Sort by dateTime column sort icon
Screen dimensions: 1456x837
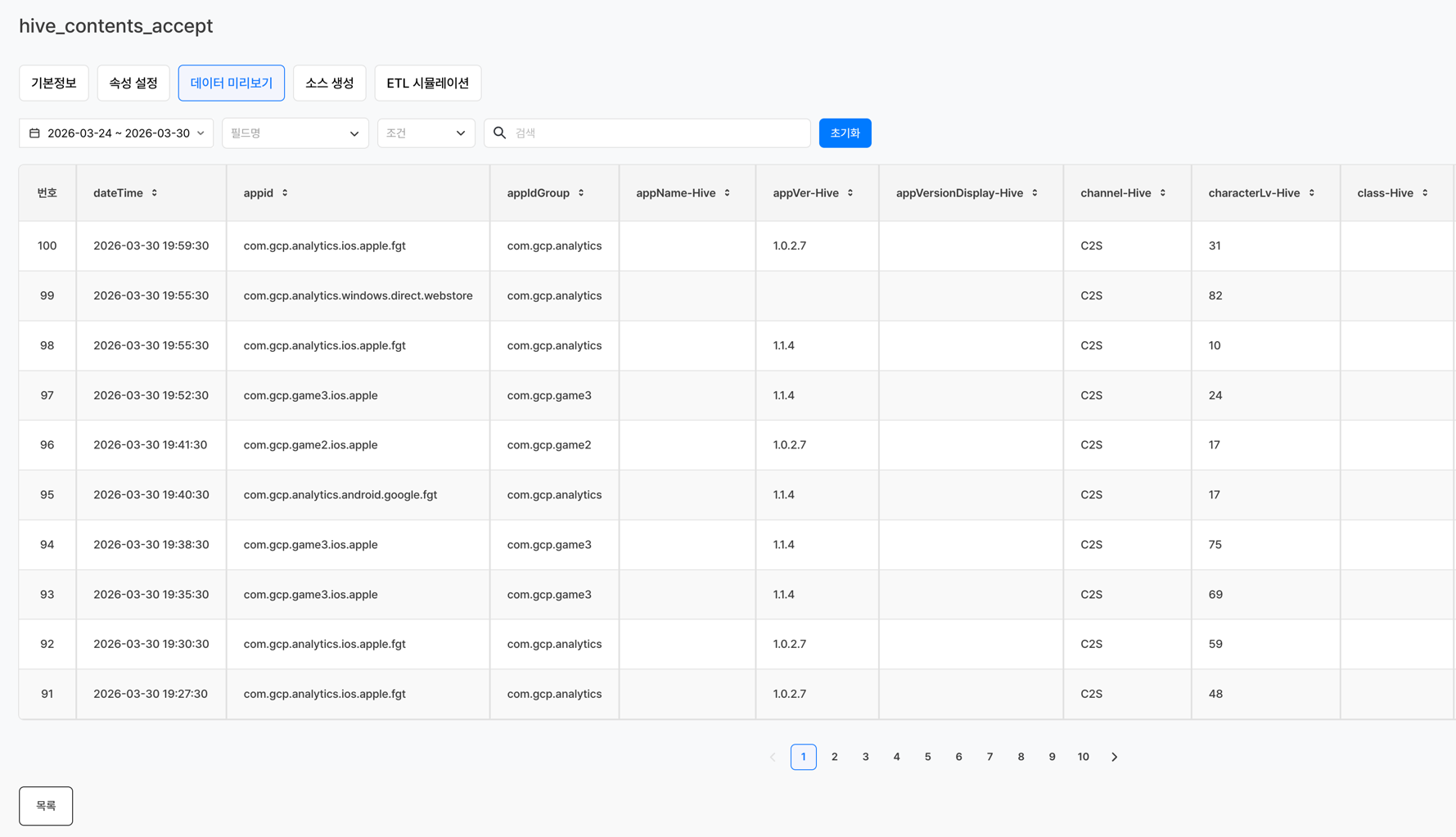pyautogui.click(x=155, y=193)
